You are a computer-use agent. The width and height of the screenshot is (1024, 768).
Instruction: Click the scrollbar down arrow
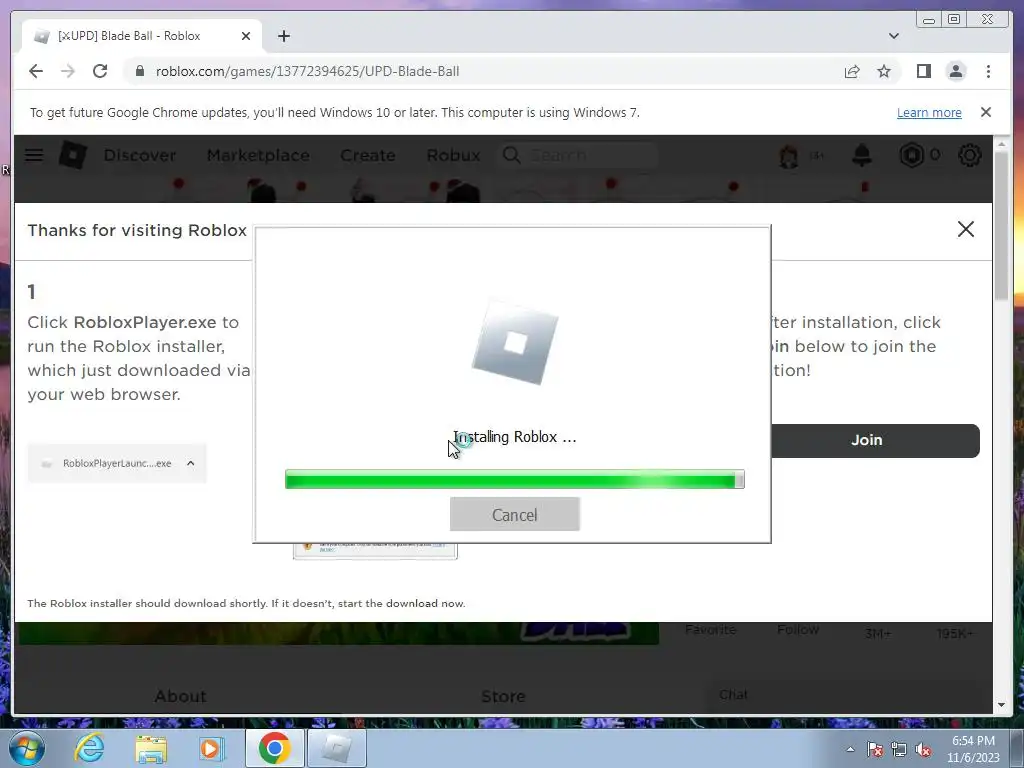click(x=1002, y=705)
